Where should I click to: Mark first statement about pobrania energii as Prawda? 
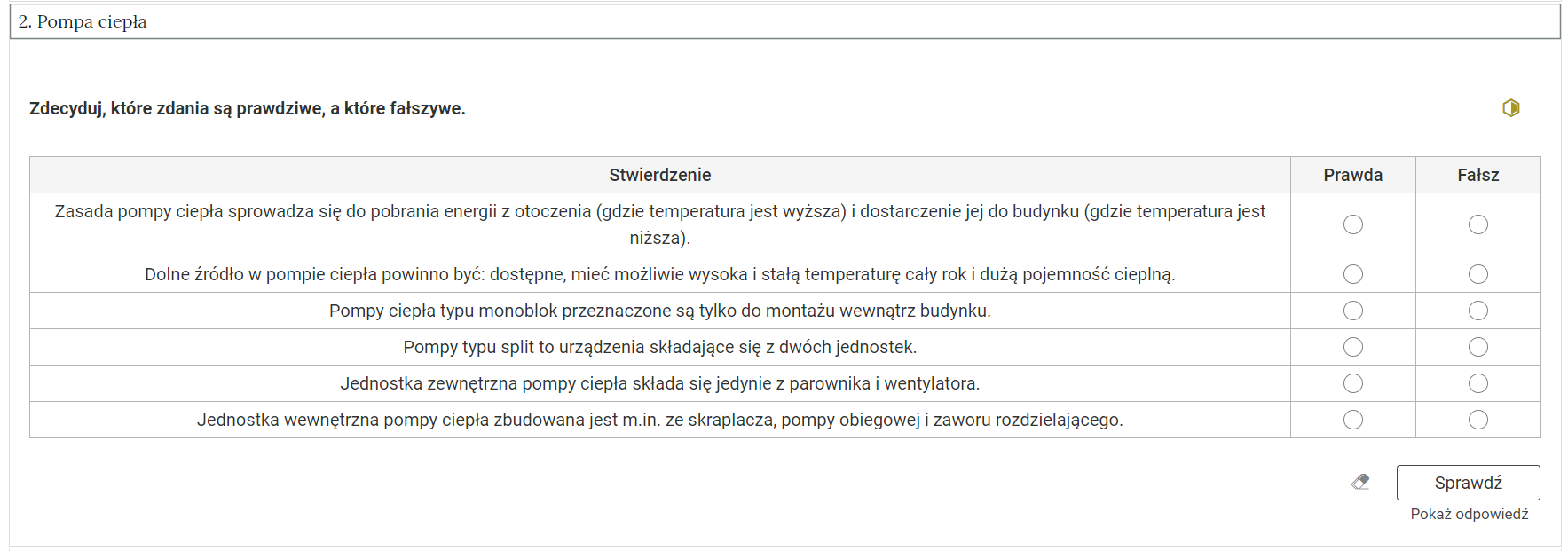pos(1352,224)
